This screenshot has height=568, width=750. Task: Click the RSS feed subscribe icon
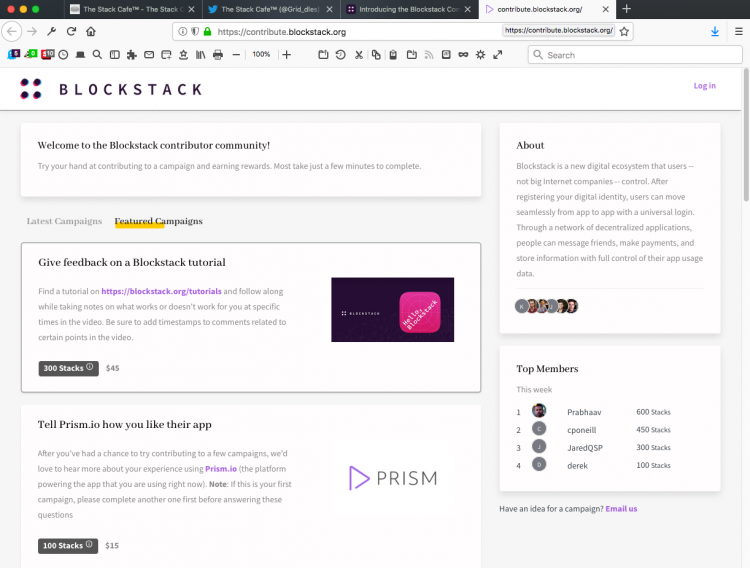pyautogui.click(x=429, y=55)
